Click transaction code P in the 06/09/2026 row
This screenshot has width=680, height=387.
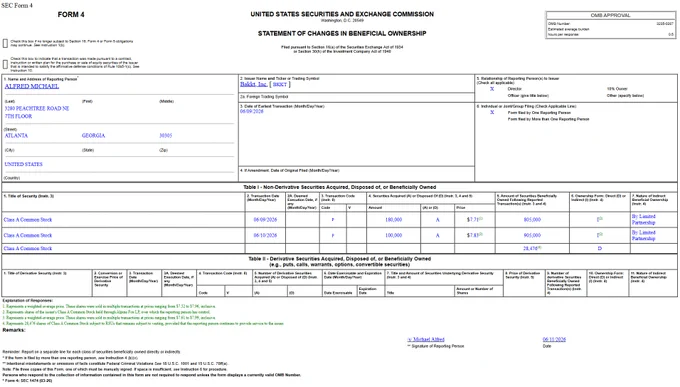point(333,220)
